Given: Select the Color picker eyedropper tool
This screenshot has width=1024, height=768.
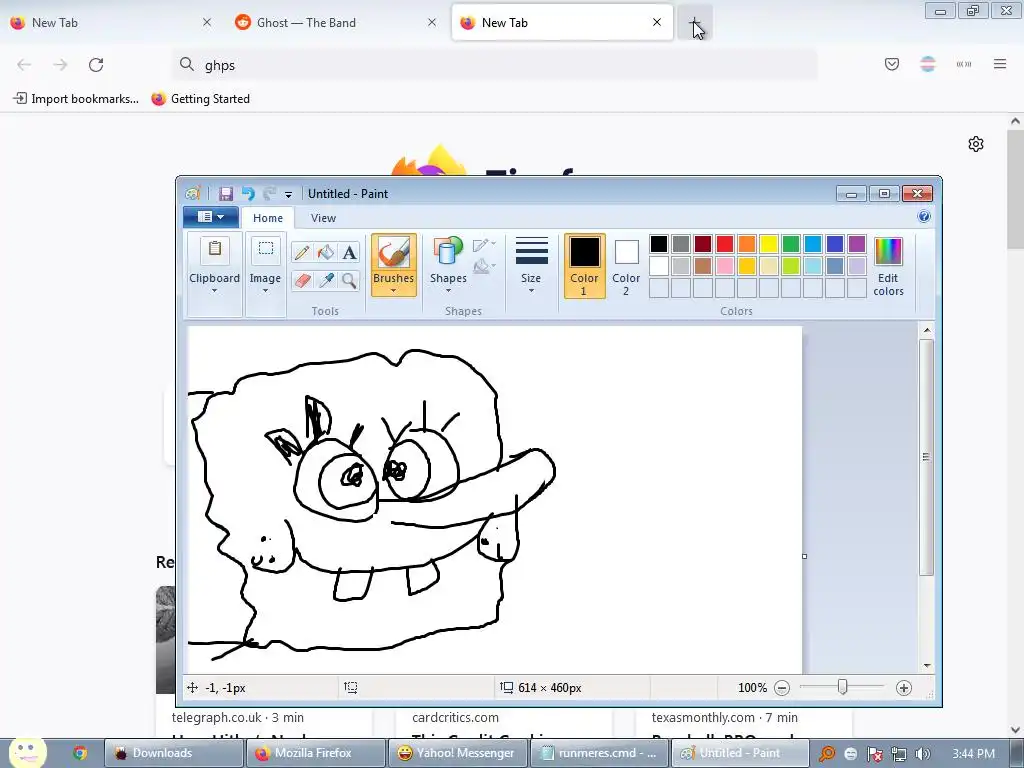Looking at the screenshot, I should point(325,281).
